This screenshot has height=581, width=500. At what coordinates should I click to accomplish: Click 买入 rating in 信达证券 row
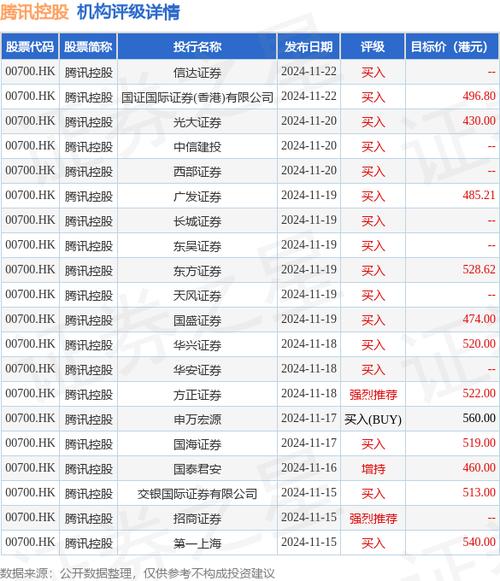pyautogui.click(x=373, y=72)
